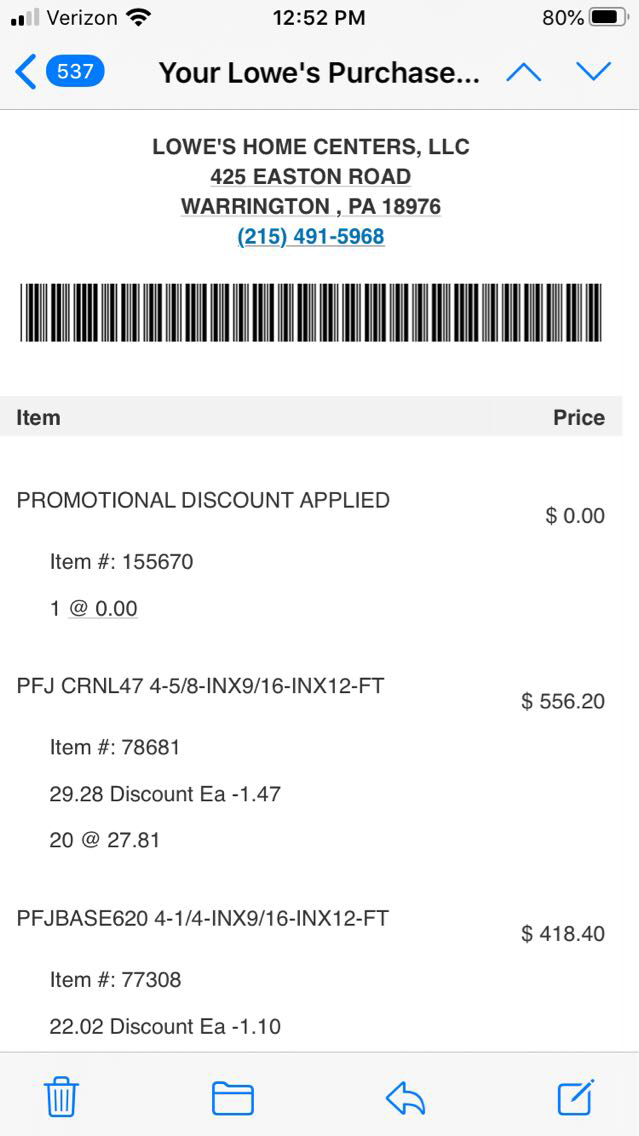Tap the receipt barcode image

(311, 312)
